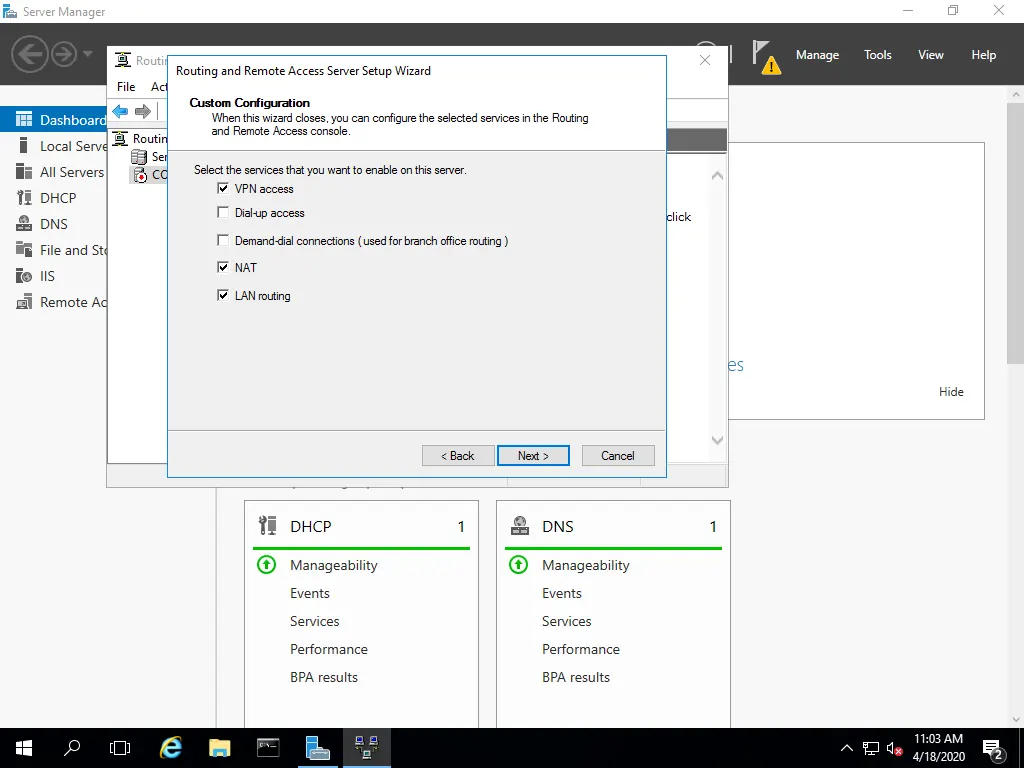1024x768 pixels.
Task: Click the IIS sidebar icon
Action: 24,276
